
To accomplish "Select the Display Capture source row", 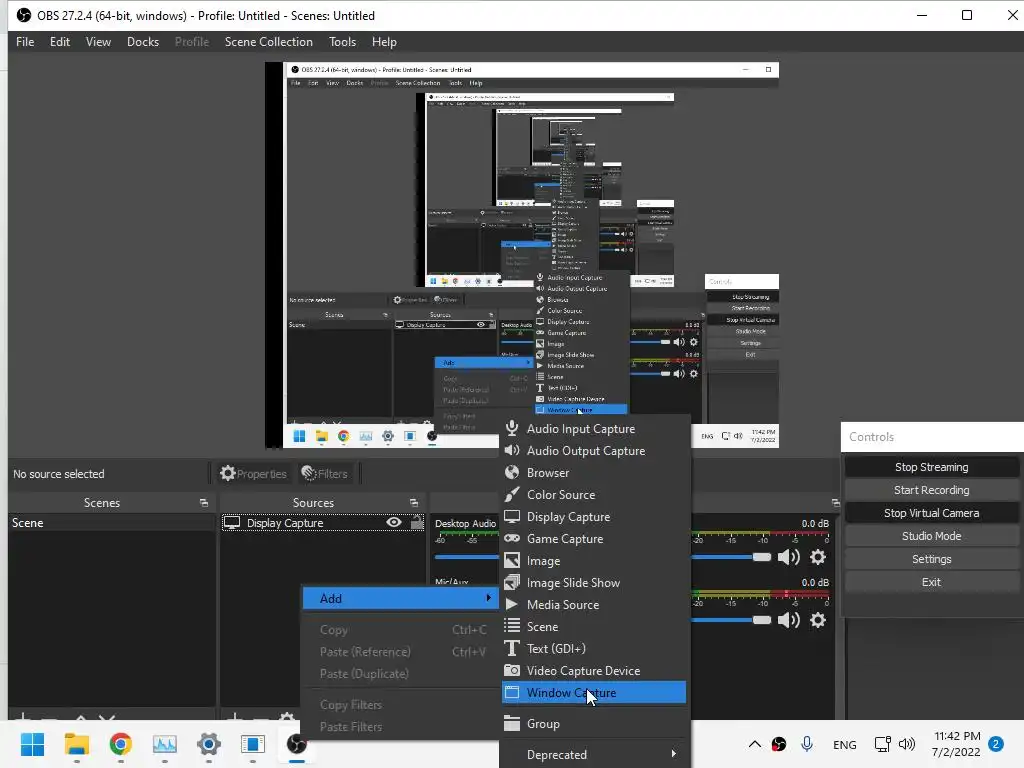I will 323,522.
